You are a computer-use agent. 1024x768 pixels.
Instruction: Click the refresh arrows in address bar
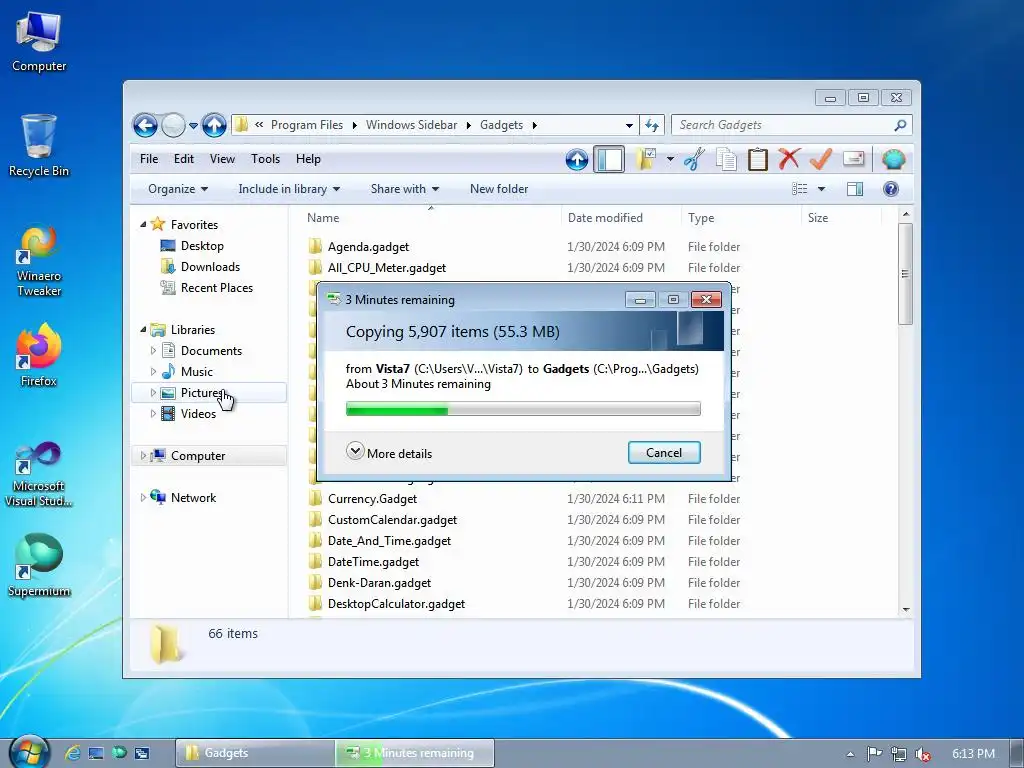652,125
